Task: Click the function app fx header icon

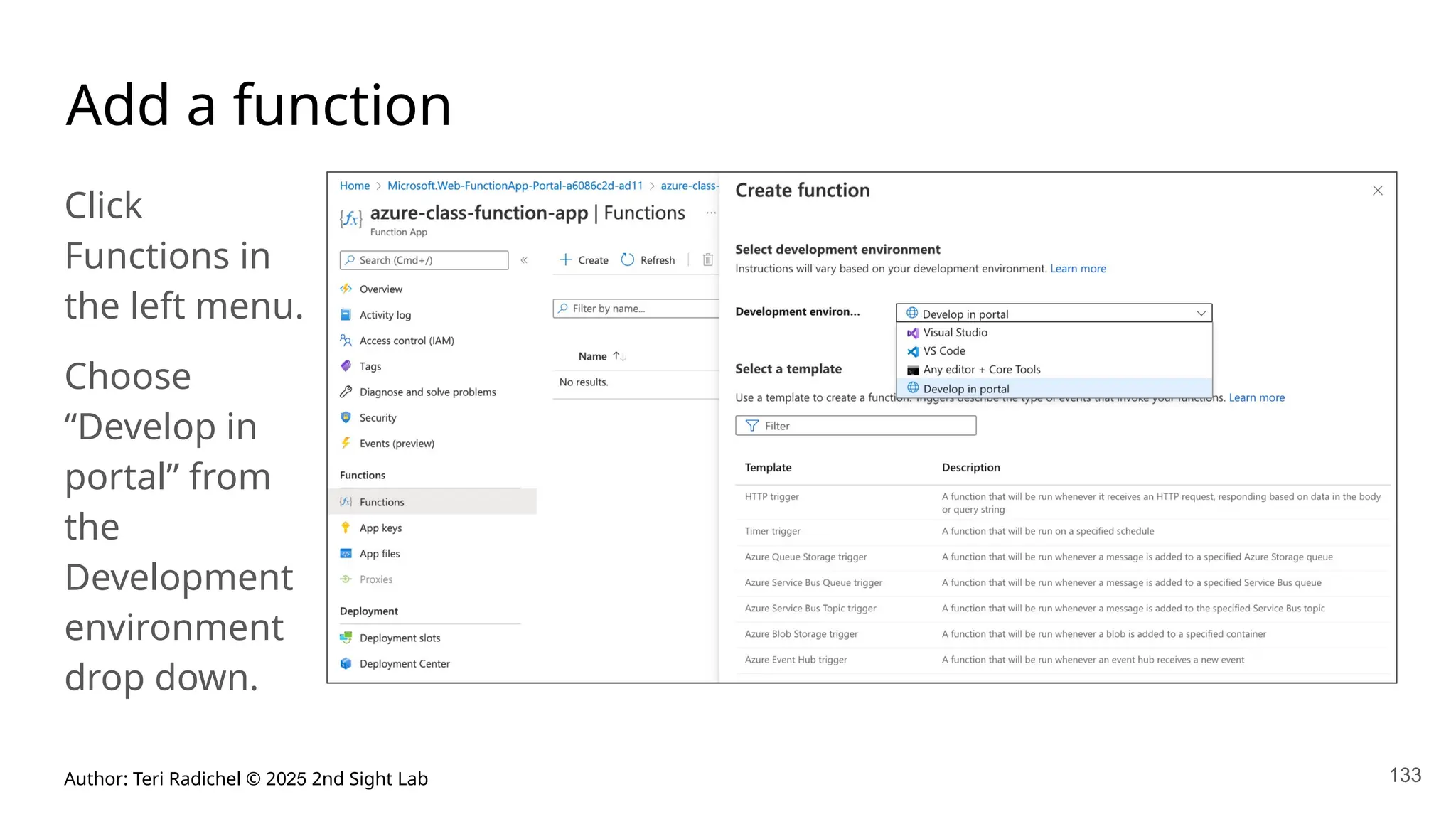Action: click(x=351, y=218)
